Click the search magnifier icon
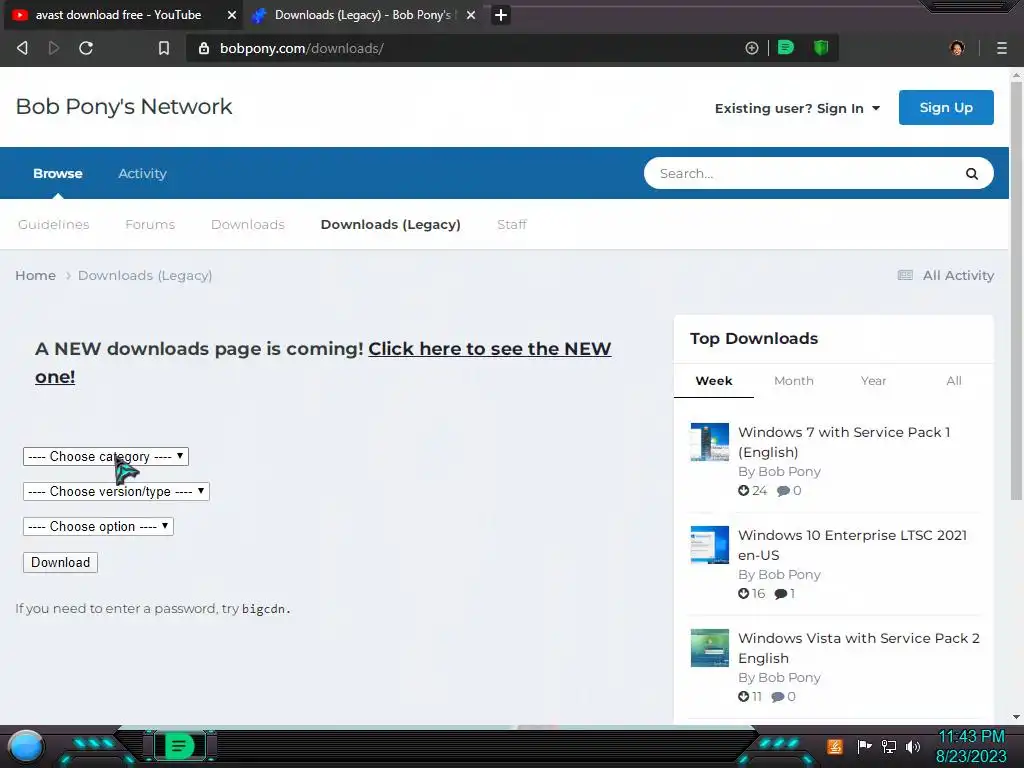 [972, 174]
